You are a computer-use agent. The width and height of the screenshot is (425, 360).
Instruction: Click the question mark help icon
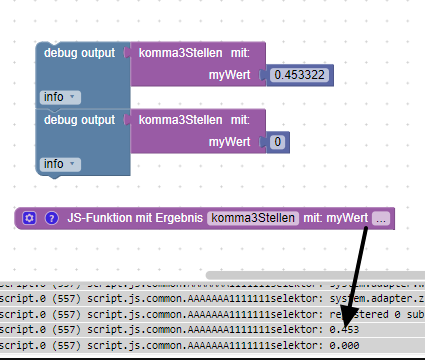(51, 218)
